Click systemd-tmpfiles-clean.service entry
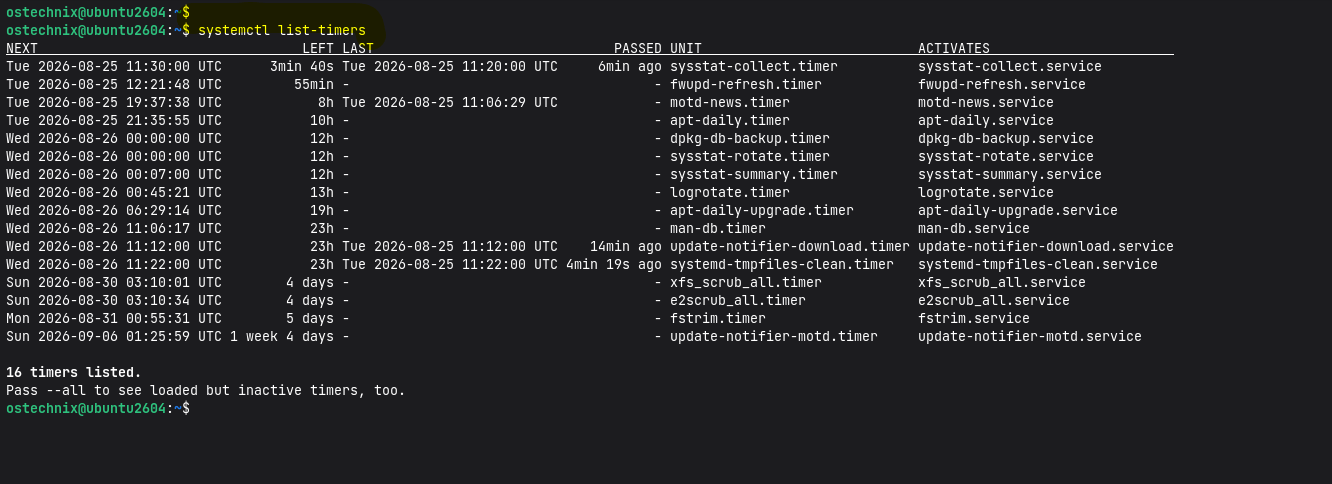This screenshot has height=484, width=1332. (1038, 264)
